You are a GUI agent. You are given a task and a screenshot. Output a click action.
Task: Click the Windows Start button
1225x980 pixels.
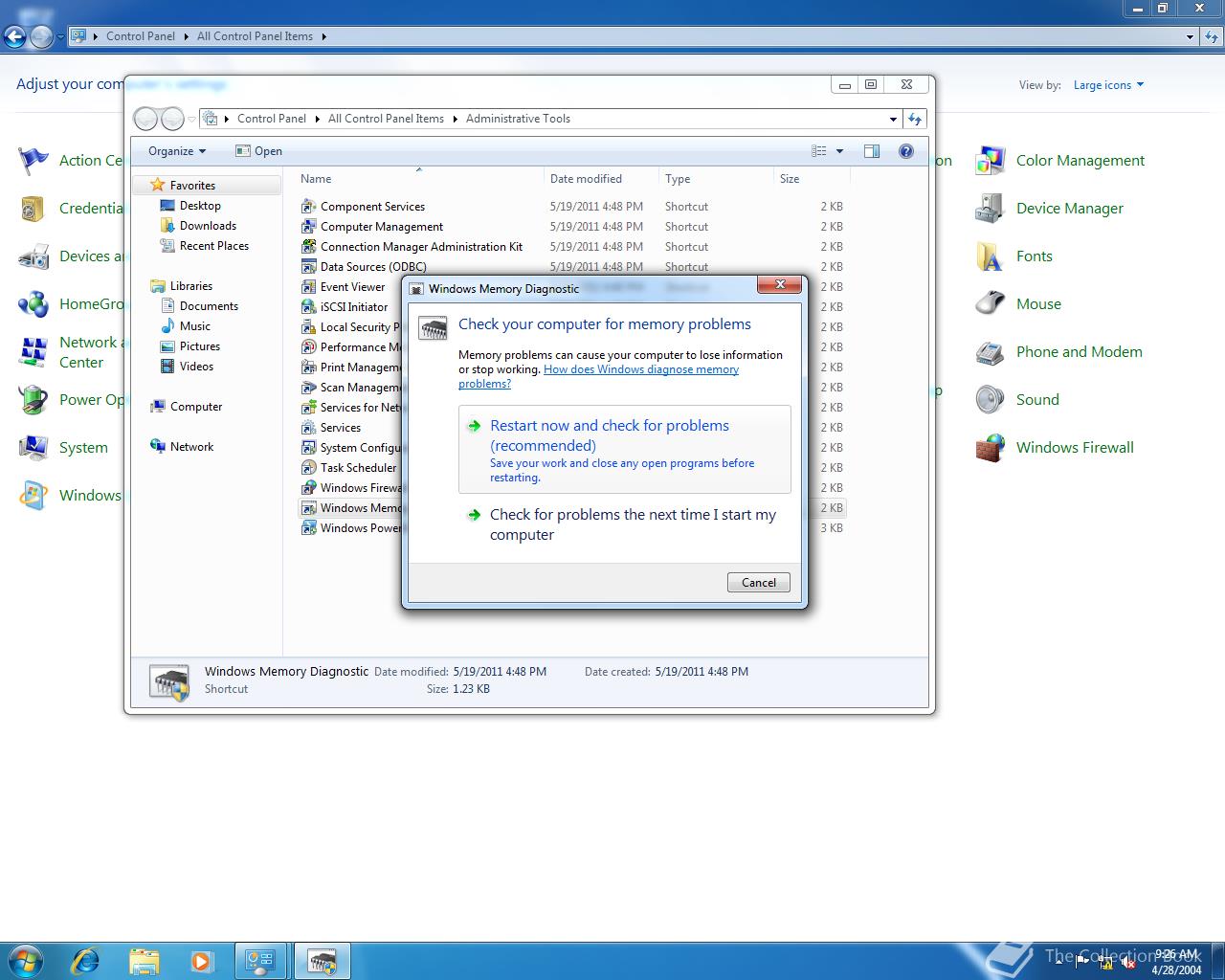pos(26,961)
